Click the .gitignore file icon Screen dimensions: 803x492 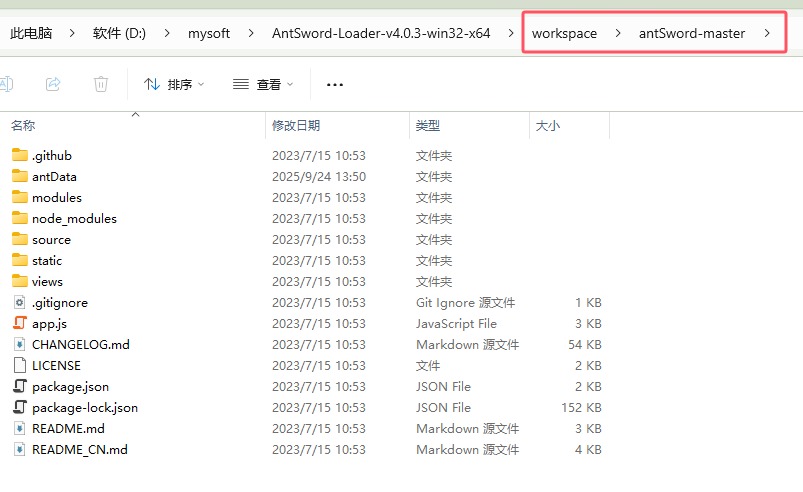[x=19, y=302]
